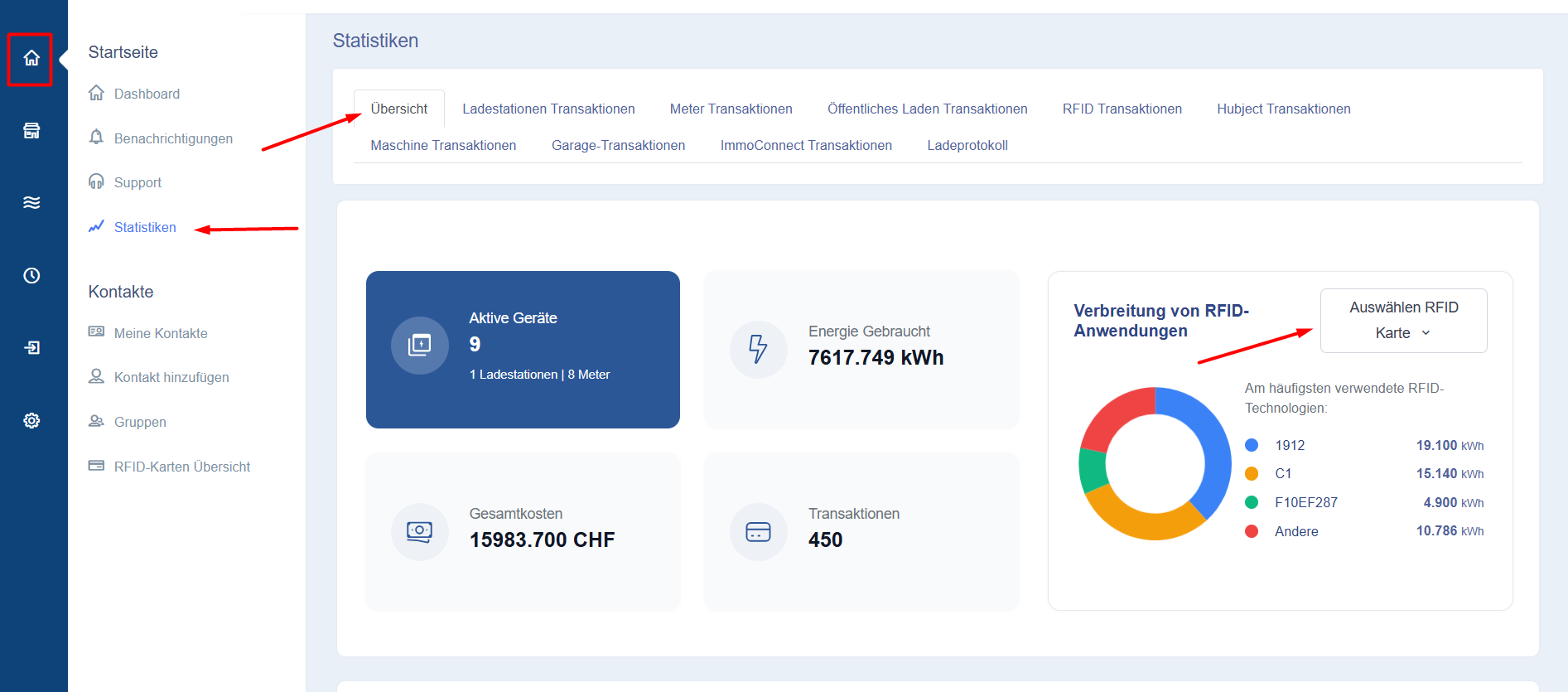The height and width of the screenshot is (692, 1568).
Task: Click the Startseite heading
Action: (x=123, y=52)
